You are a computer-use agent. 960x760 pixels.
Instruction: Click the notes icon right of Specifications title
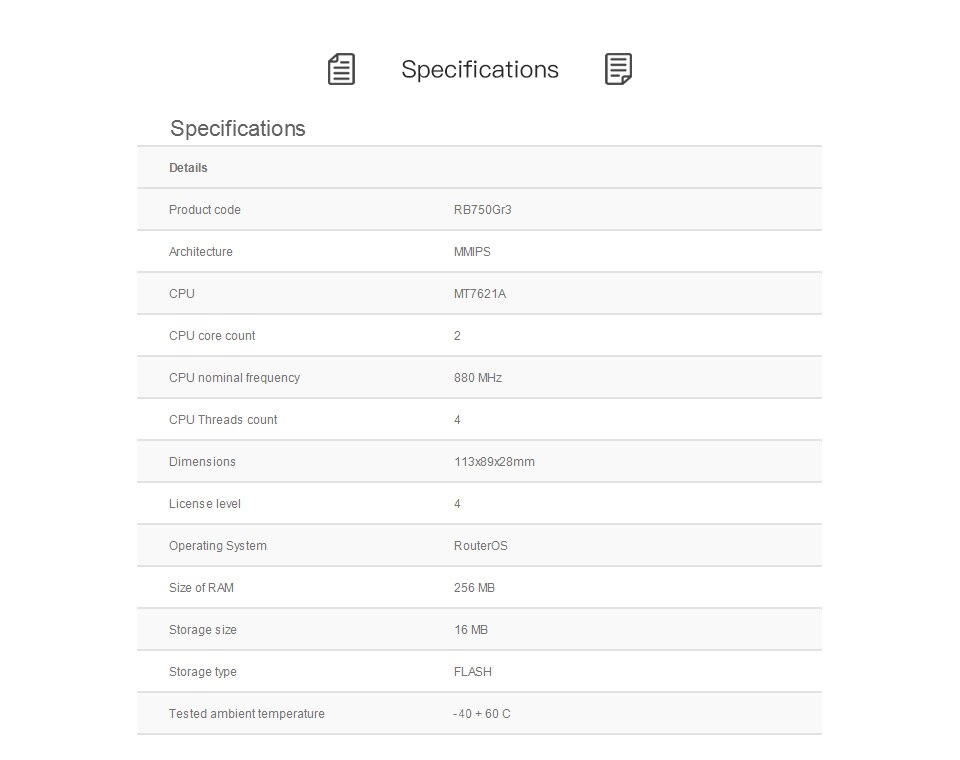[618, 69]
